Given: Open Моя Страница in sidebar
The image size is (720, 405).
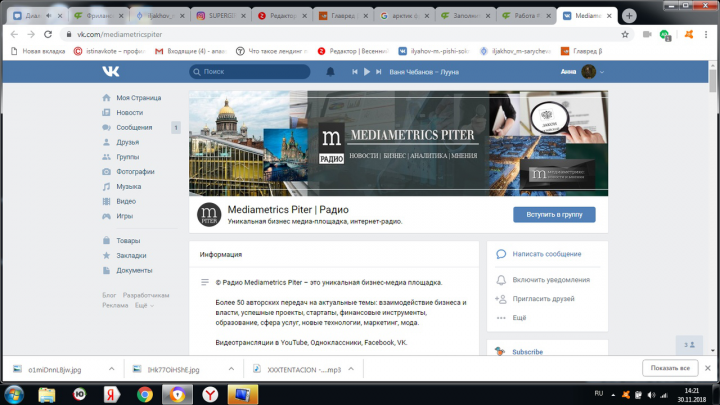Looking at the screenshot, I should [139, 98].
